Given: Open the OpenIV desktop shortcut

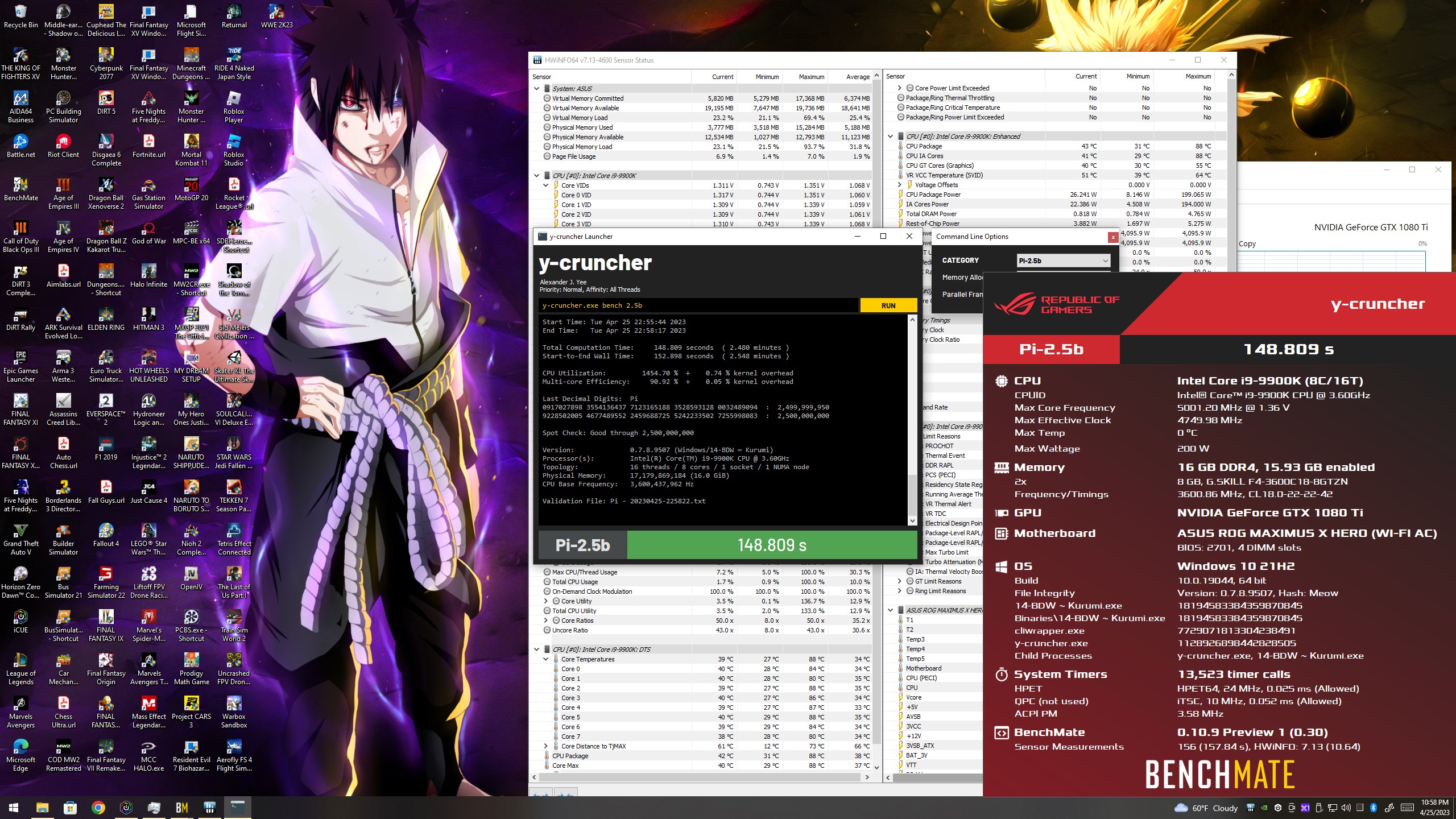Looking at the screenshot, I should 191,578.
